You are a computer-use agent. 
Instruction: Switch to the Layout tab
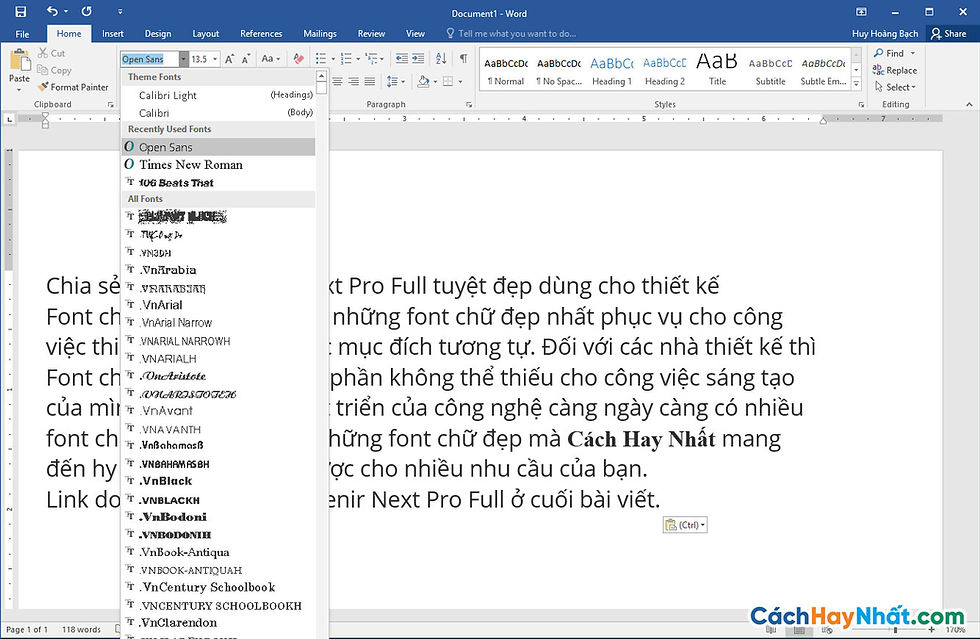206,34
